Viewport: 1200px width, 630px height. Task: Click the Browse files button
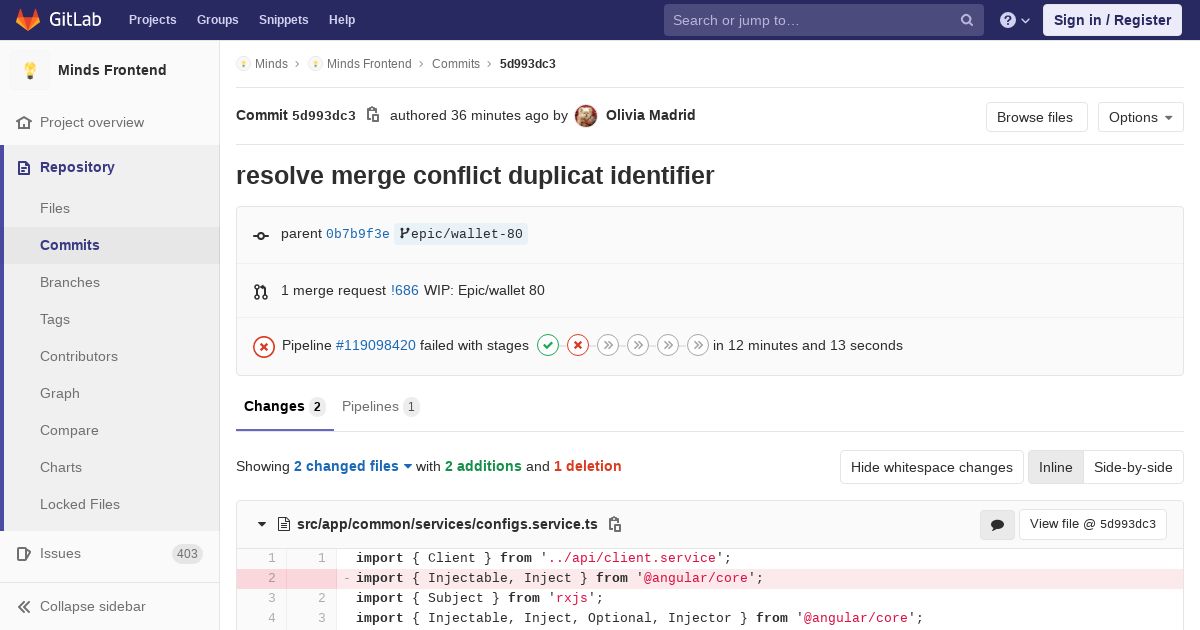[1036, 117]
